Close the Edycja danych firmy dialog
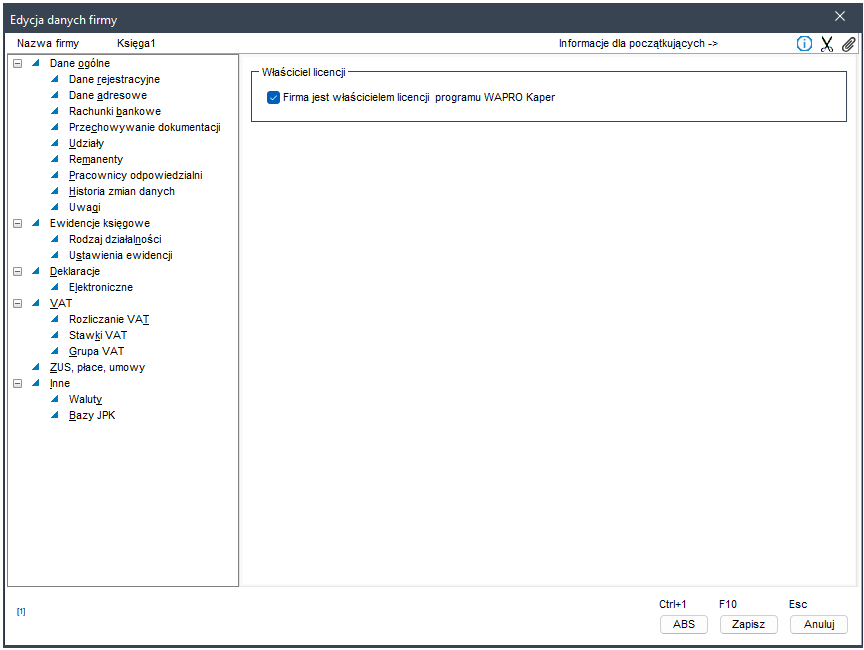864x650 pixels. 840,16
